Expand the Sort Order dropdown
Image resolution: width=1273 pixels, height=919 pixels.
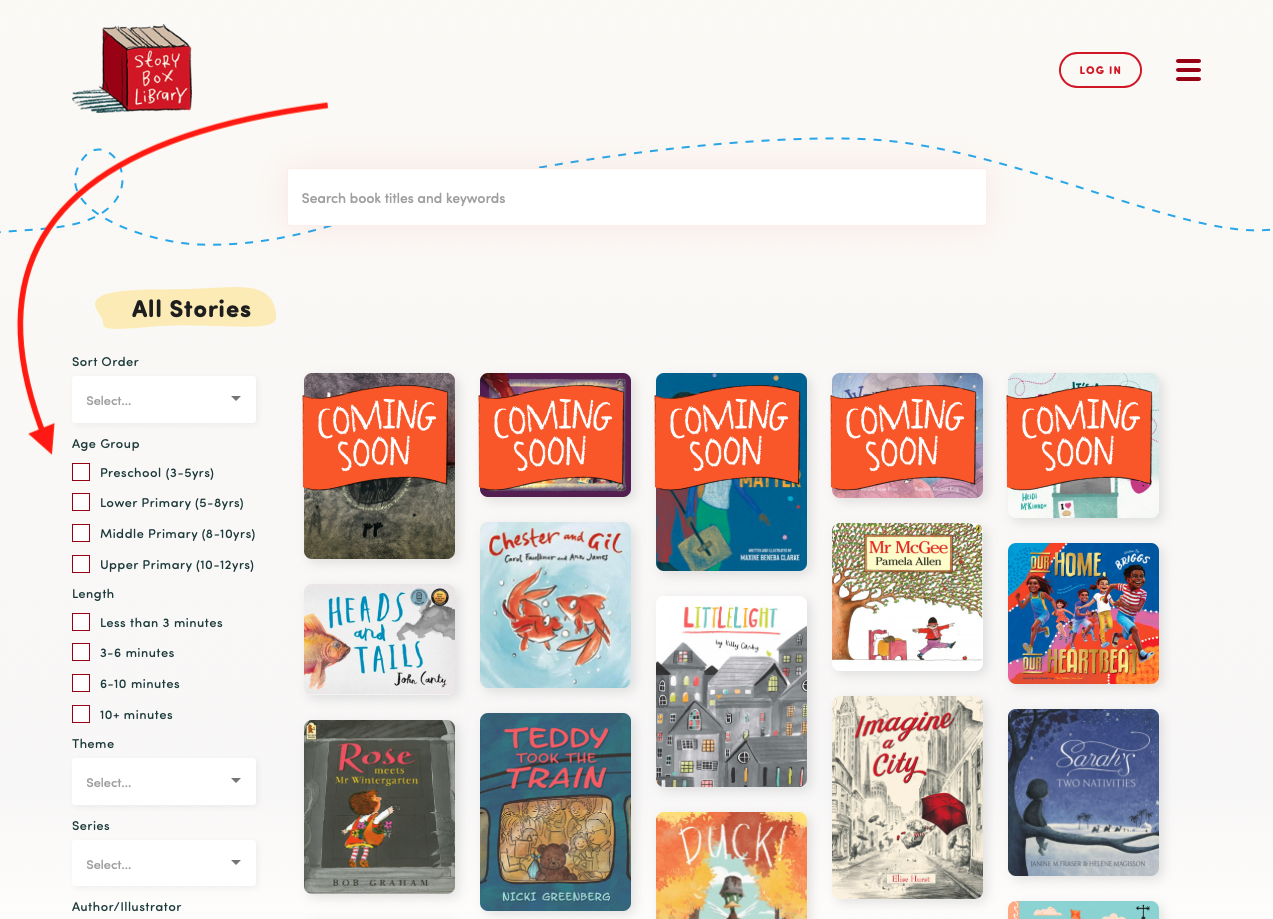[164, 399]
